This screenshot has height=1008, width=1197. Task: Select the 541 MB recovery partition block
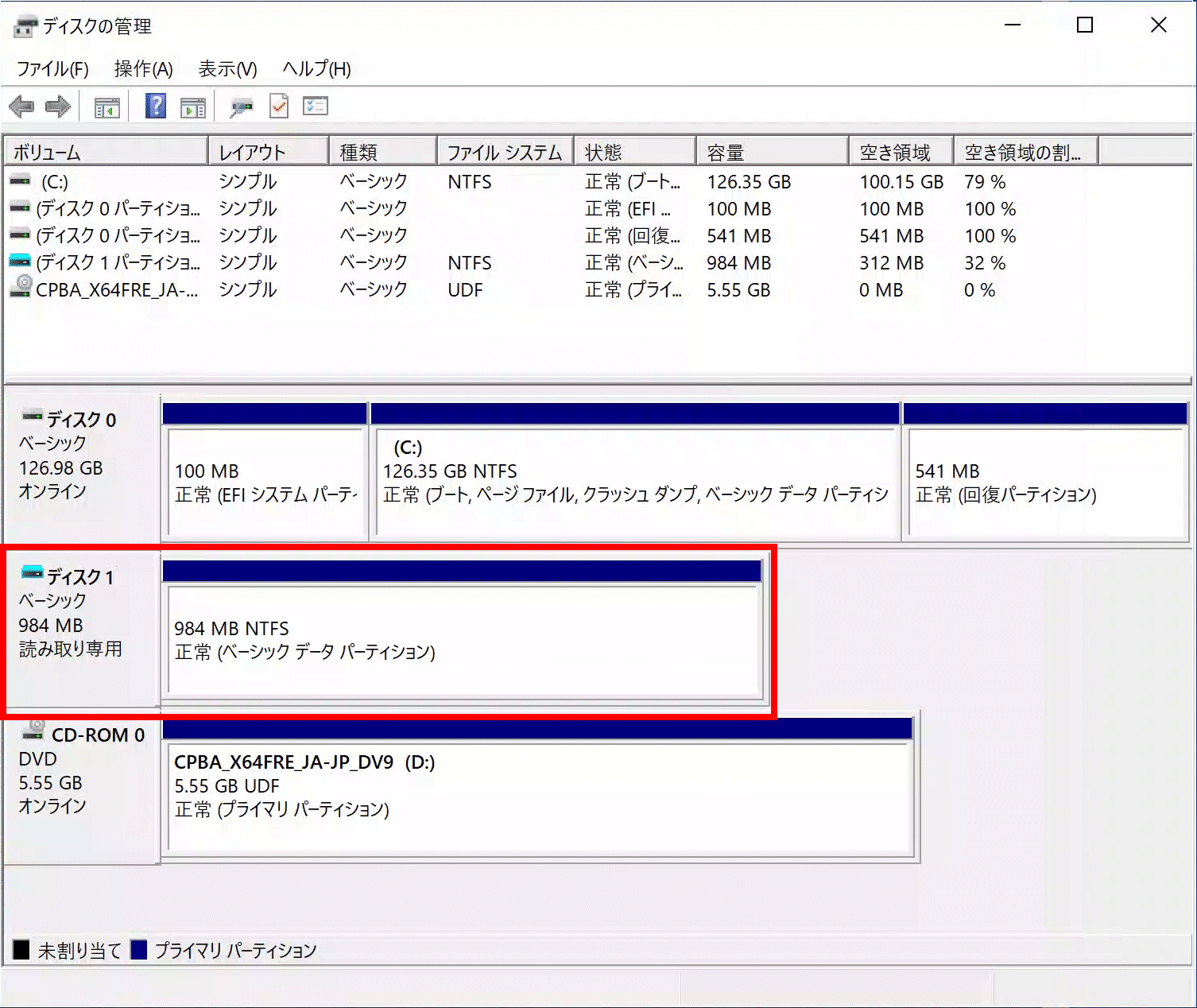(1045, 471)
